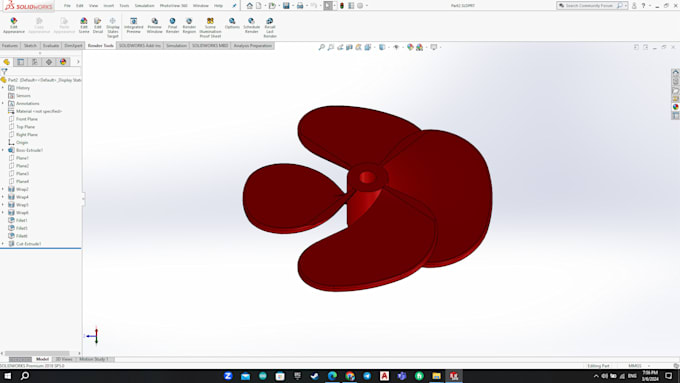Expand the Wrap2 feature
This screenshot has height=383, width=680.
(3, 189)
